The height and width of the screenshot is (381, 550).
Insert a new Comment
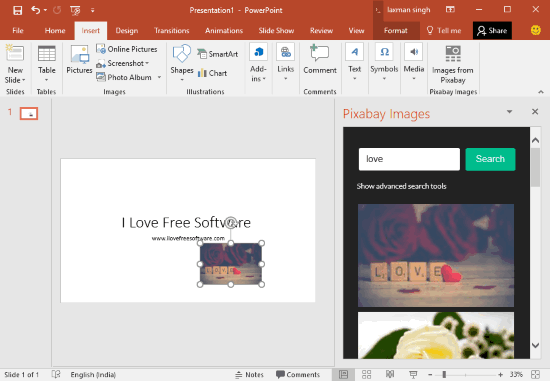tap(320, 59)
